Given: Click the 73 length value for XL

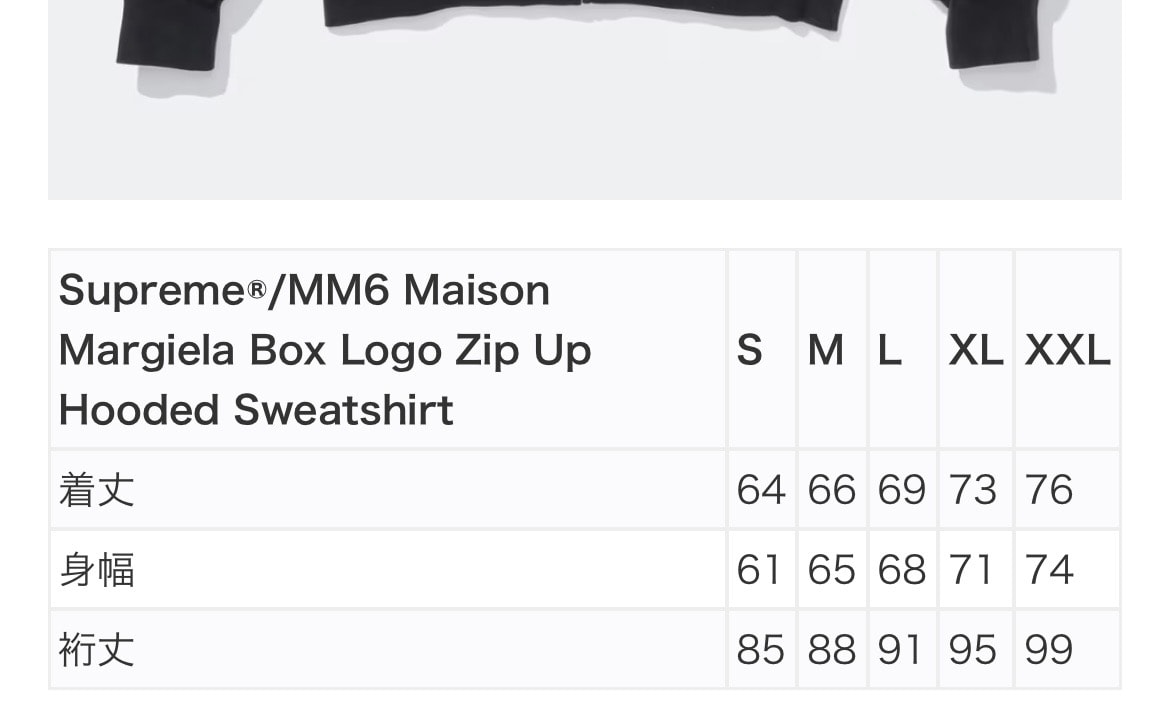Looking at the screenshot, I should (973, 490).
